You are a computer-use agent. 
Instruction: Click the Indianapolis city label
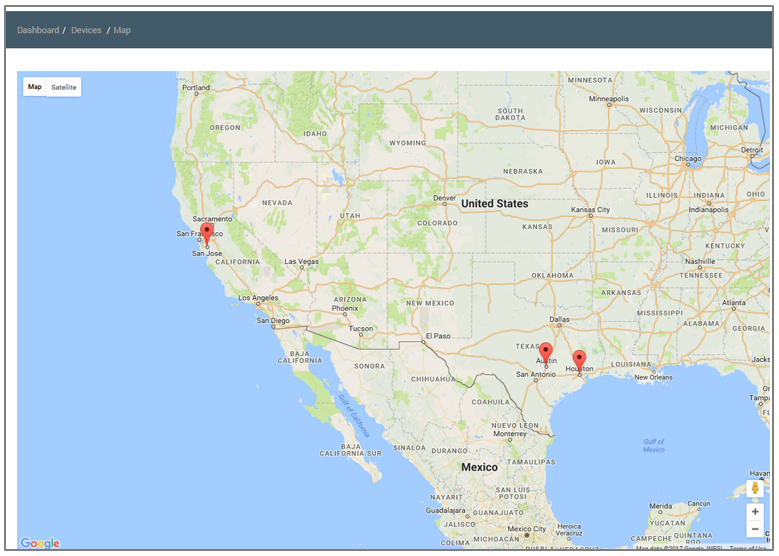click(x=708, y=210)
